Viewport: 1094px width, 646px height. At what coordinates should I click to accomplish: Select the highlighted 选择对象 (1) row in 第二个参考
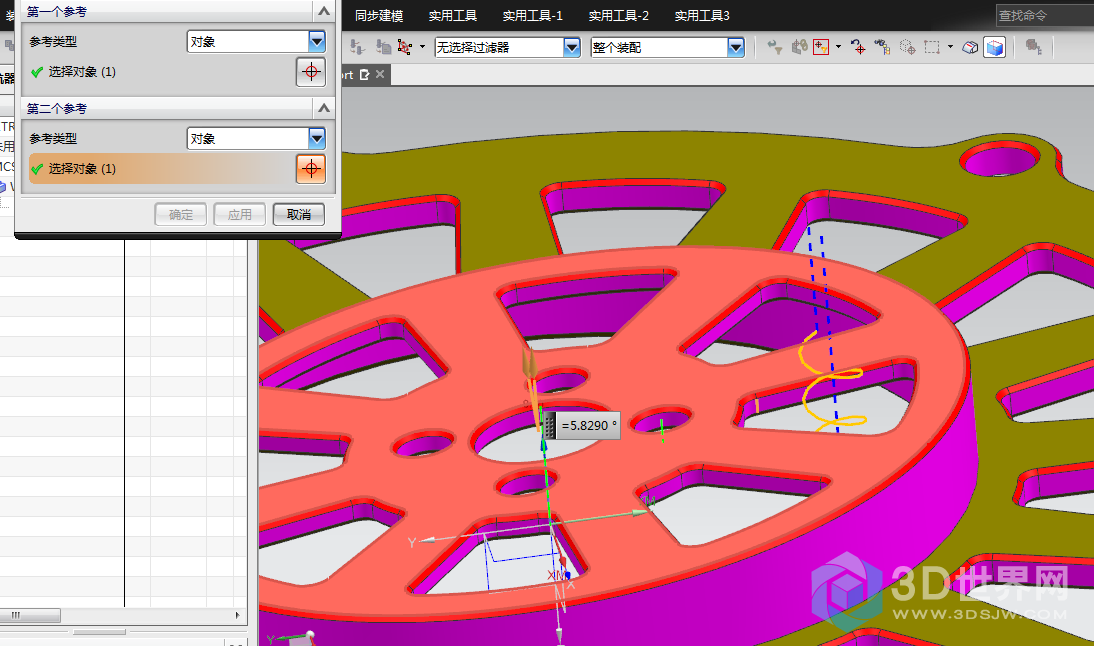pos(162,169)
